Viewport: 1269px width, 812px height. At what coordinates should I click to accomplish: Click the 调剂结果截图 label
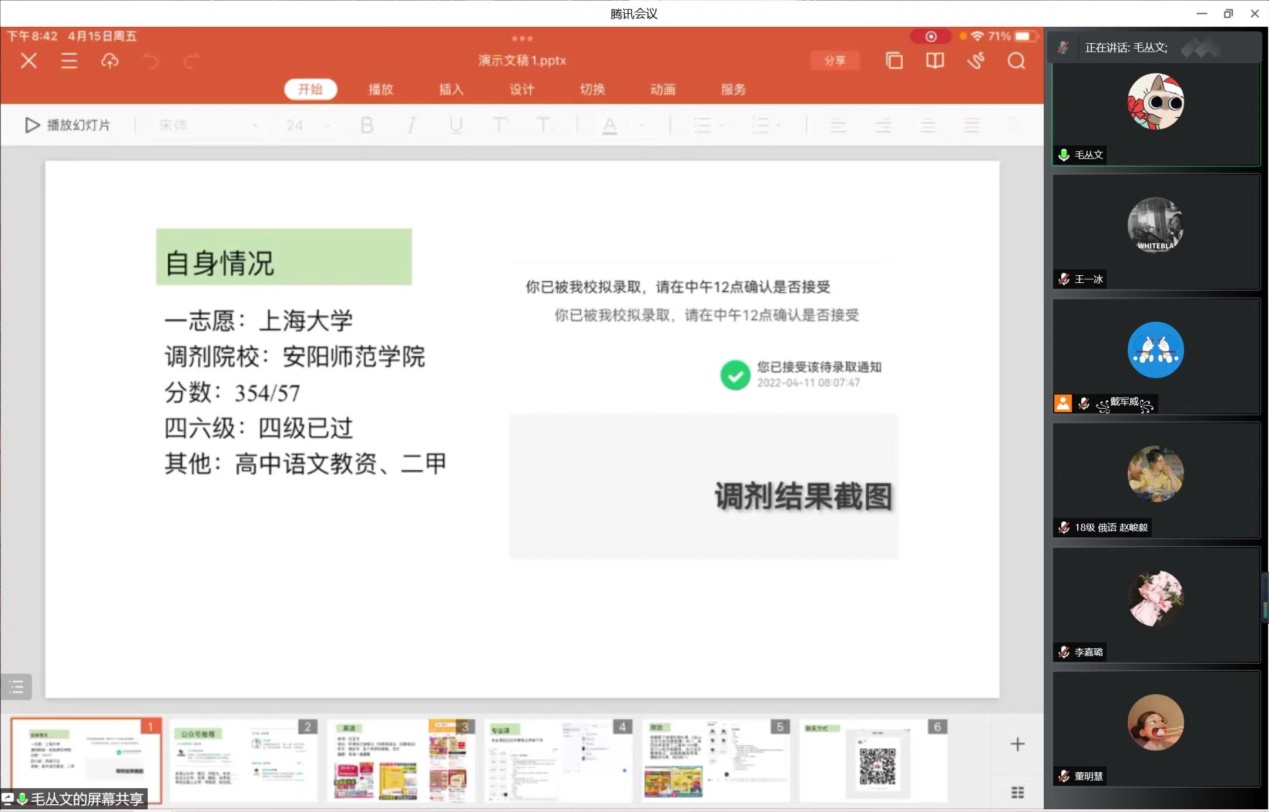coord(803,496)
